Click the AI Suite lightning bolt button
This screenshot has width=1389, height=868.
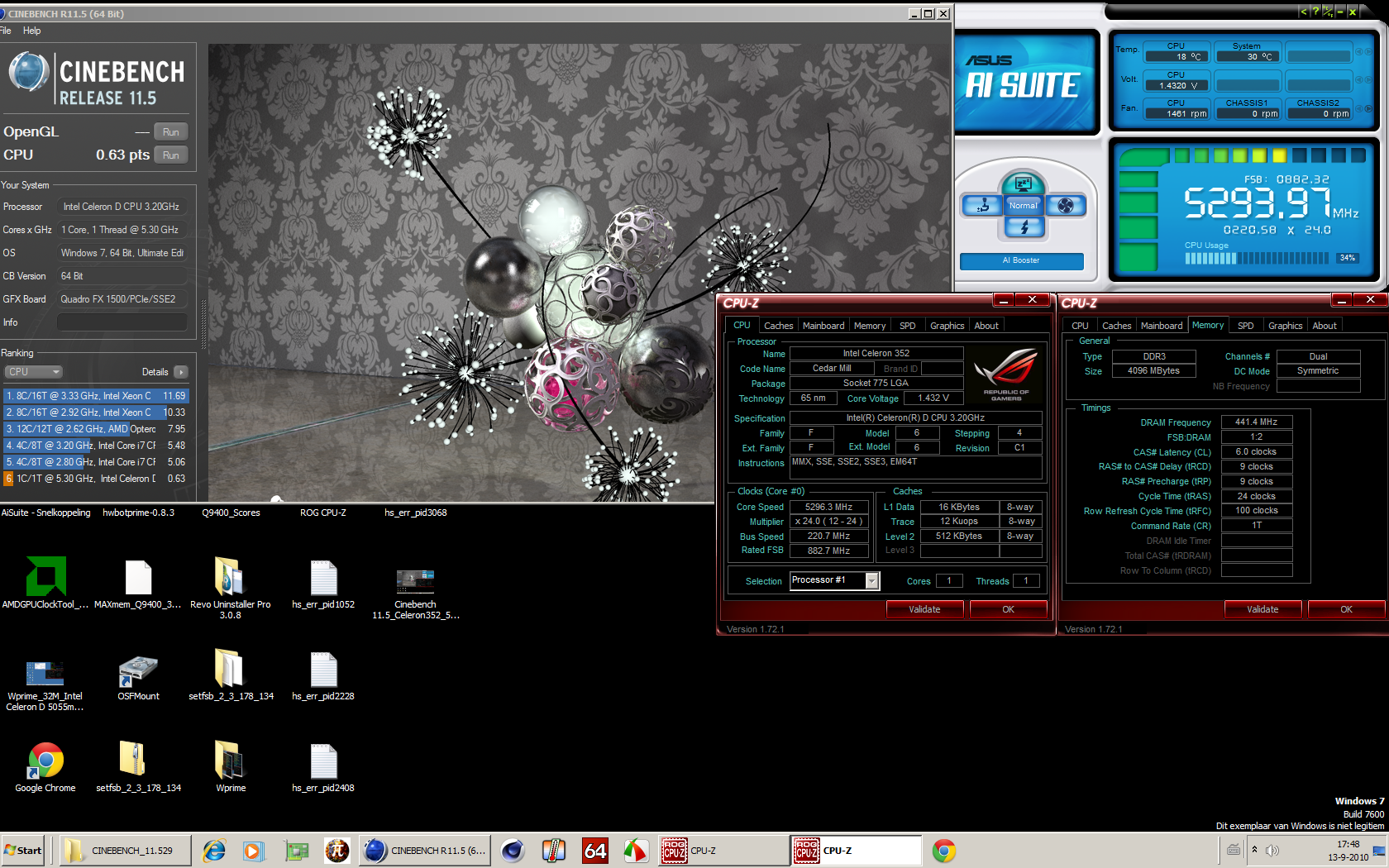(x=1023, y=227)
